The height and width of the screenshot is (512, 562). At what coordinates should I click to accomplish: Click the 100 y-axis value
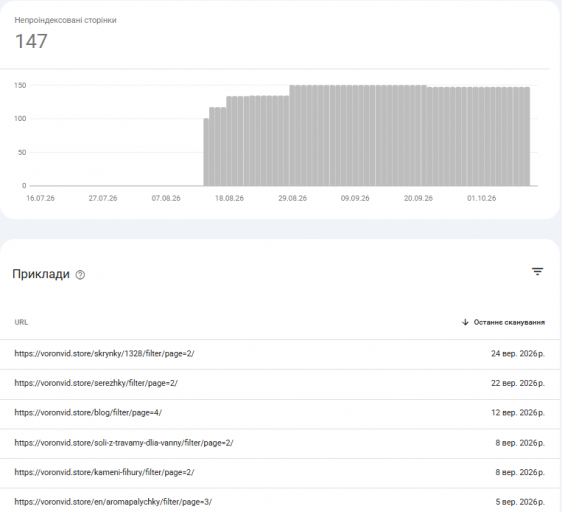pos(20,119)
